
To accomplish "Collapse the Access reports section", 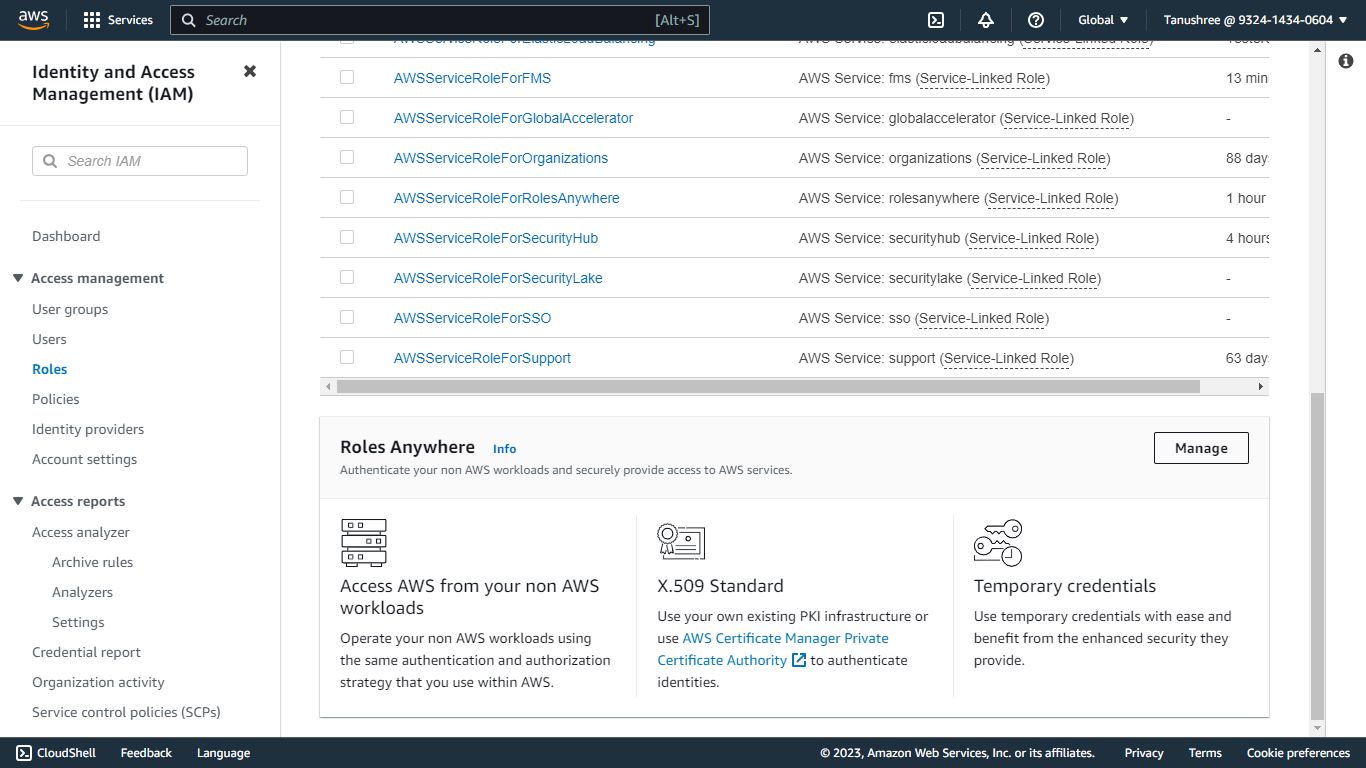I will coord(18,501).
